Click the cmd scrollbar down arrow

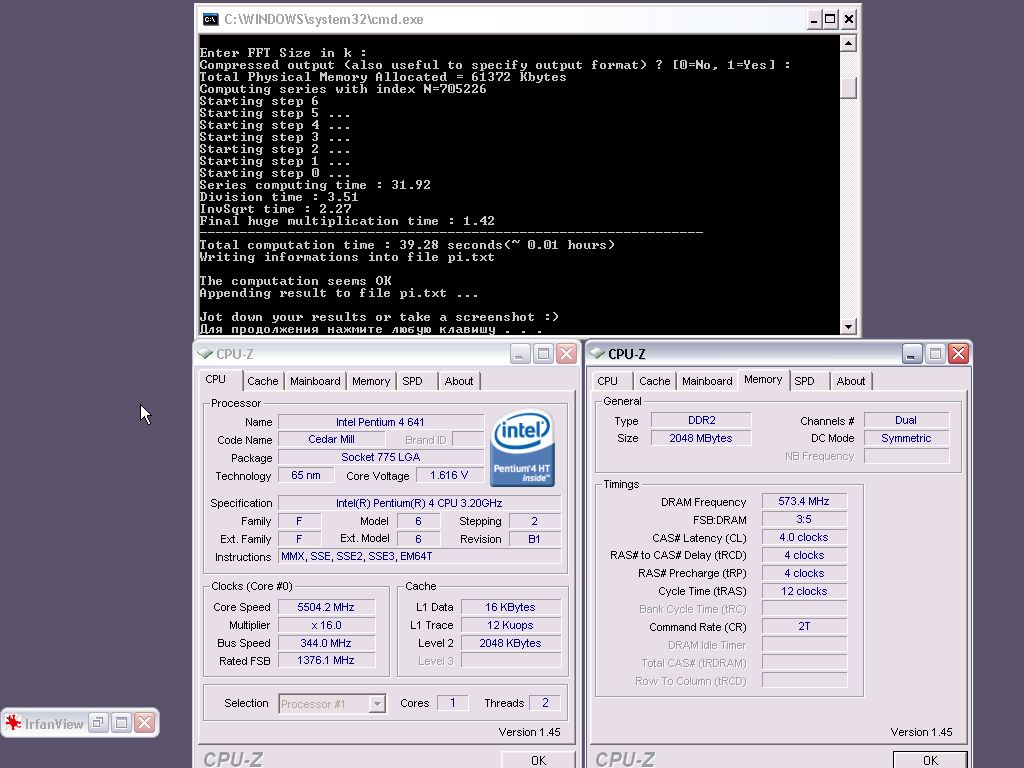click(x=848, y=326)
